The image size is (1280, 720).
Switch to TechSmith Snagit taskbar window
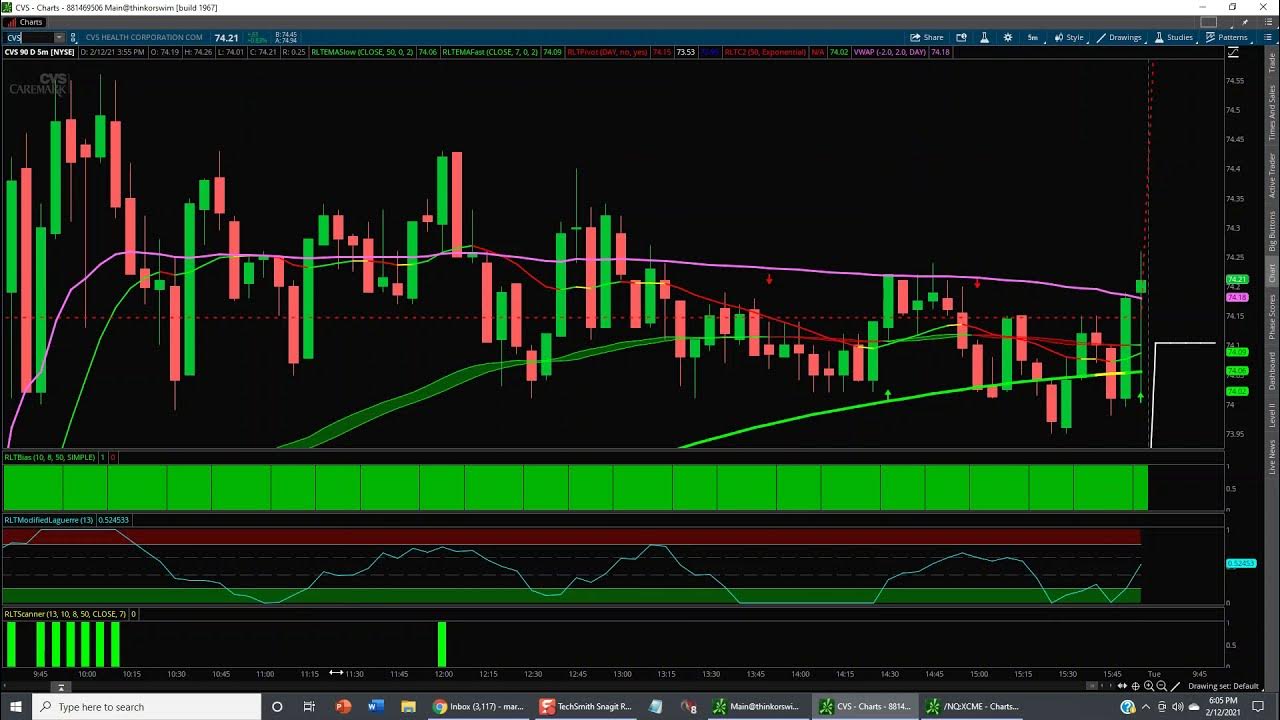(x=586, y=706)
